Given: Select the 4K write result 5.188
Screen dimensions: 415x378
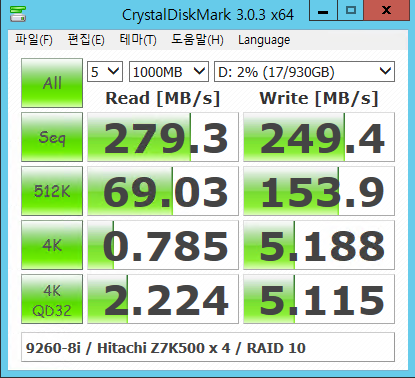Looking at the screenshot, I should pyautogui.click(x=319, y=245).
